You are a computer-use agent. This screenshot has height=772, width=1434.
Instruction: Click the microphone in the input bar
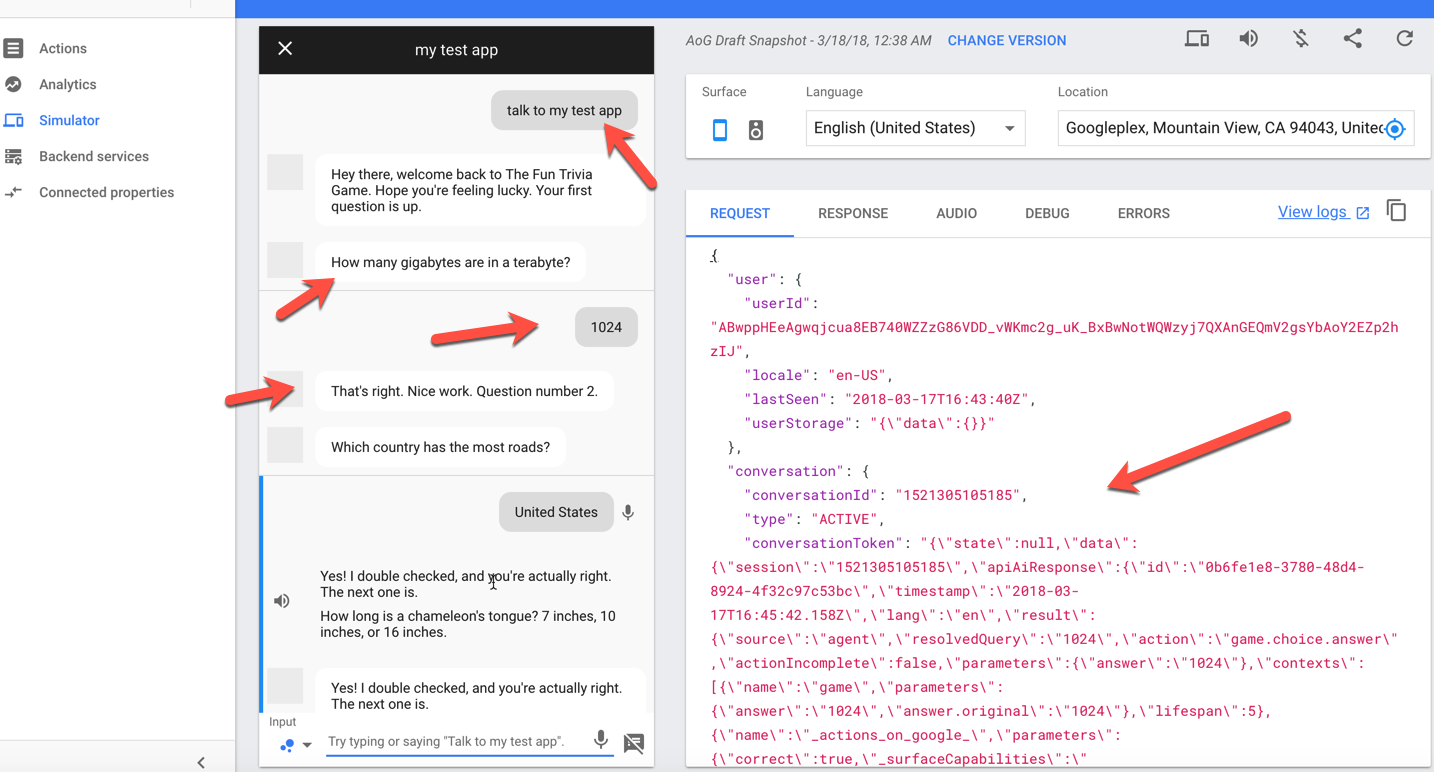600,740
